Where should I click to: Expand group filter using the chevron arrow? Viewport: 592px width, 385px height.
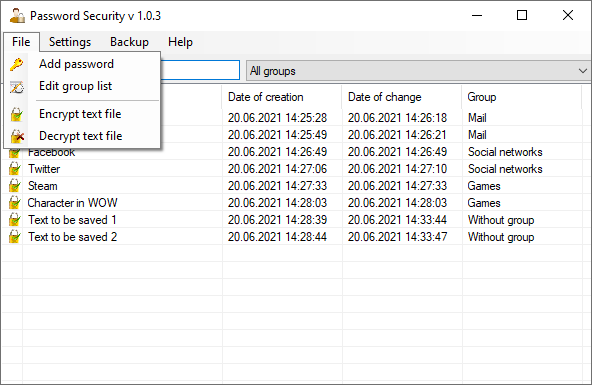click(x=583, y=71)
